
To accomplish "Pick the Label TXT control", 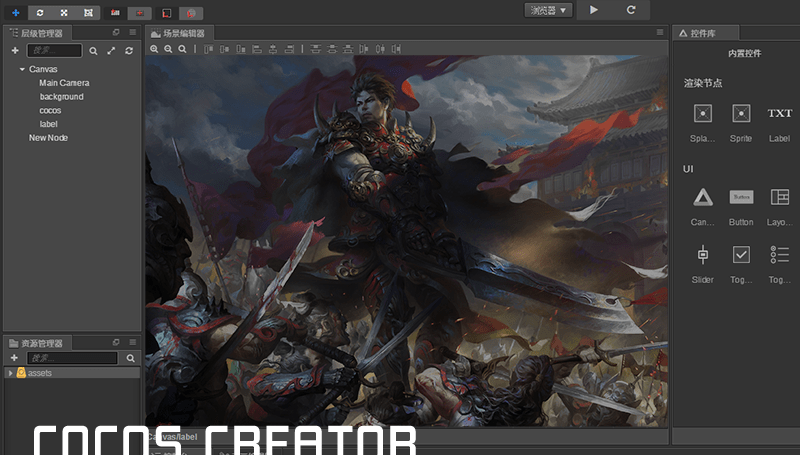I will click(780, 113).
